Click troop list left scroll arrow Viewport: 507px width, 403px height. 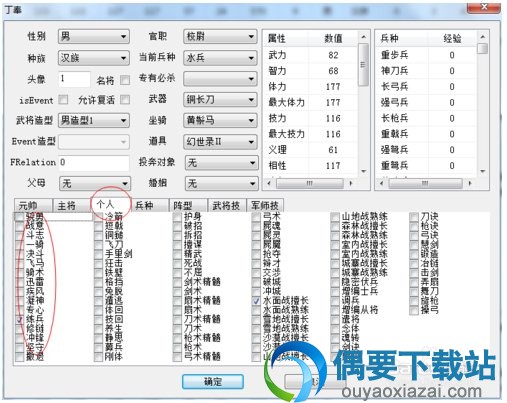(382, 183)
